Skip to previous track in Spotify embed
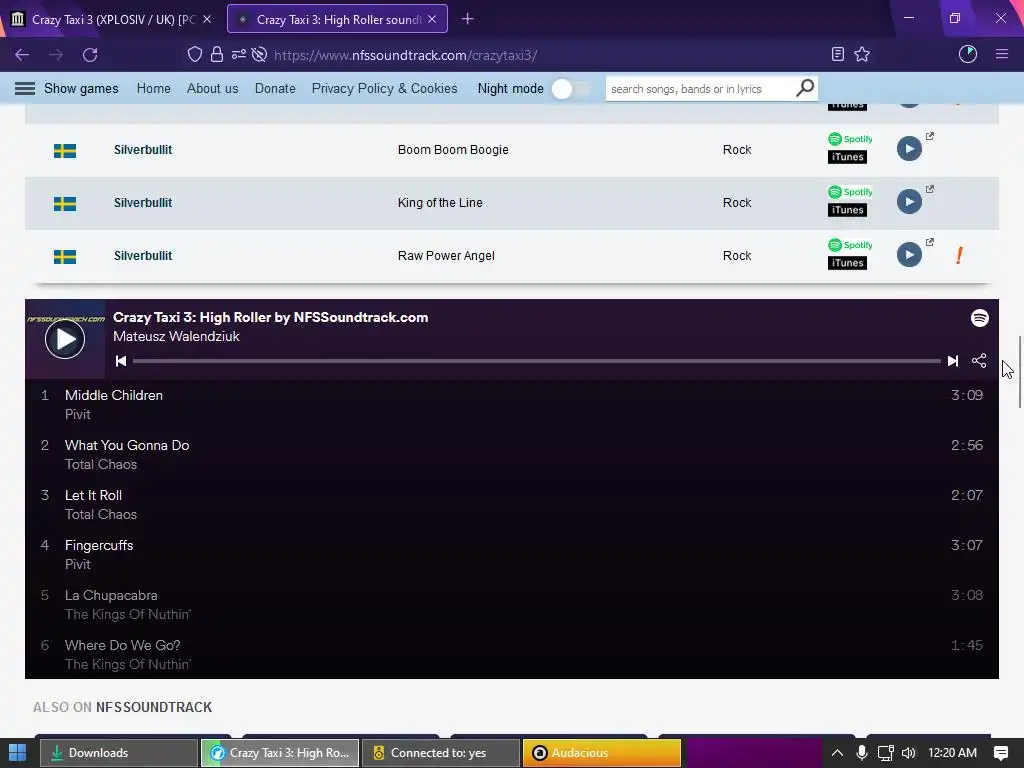Screen dimensions: 1024x768 [121, 361]
